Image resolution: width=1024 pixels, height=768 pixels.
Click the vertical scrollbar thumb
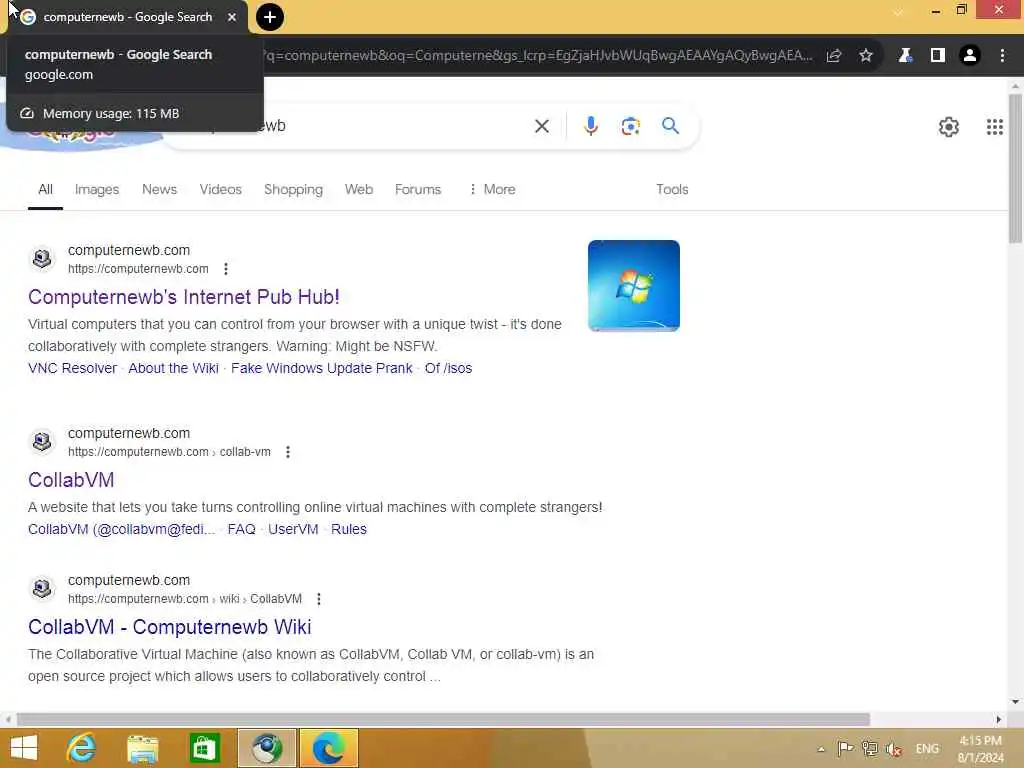[1015, 168]
